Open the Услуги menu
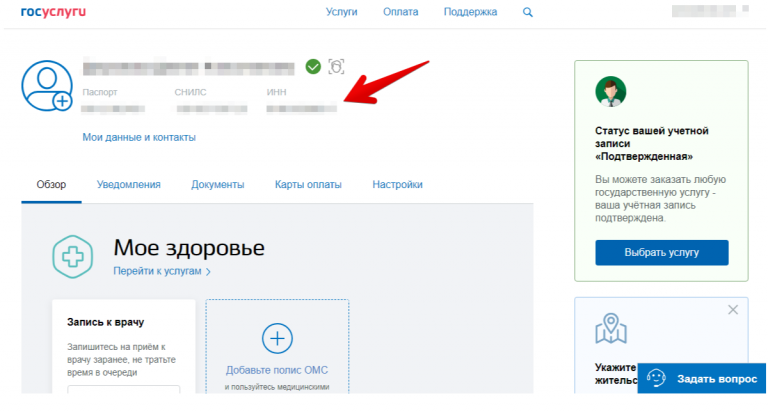Viewport: 768px width, 412px height. point(342,12)
